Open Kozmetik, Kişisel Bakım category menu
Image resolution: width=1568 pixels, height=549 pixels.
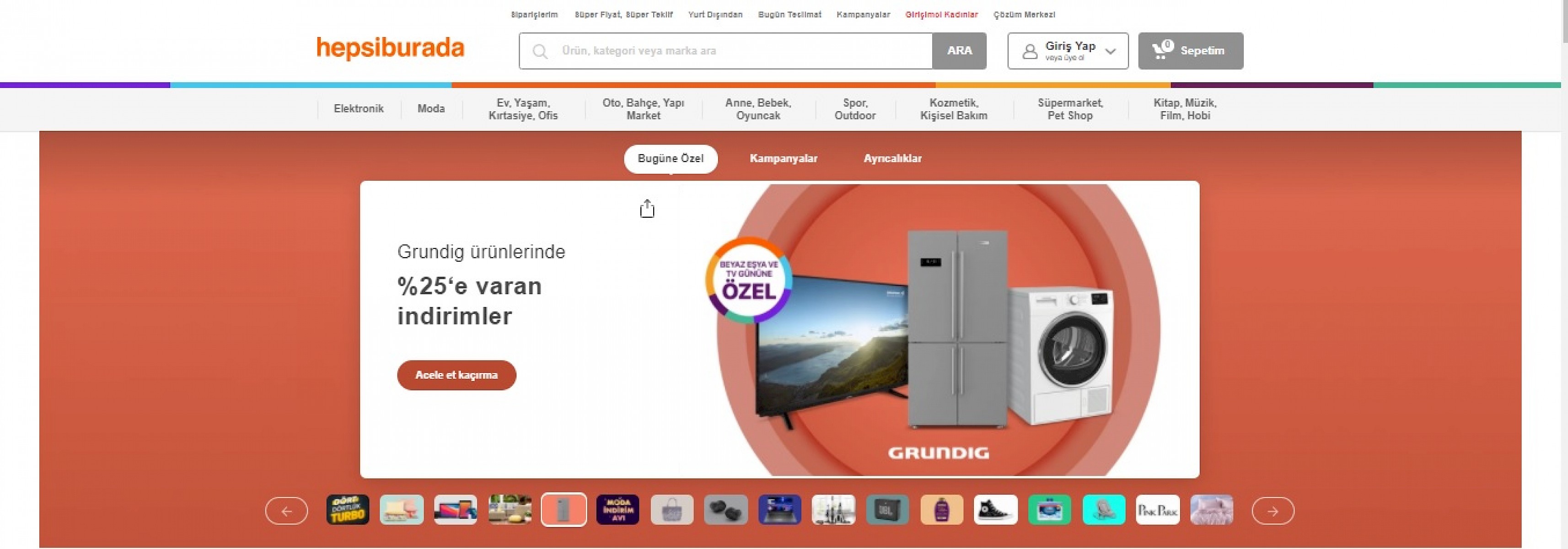(954, 109)
